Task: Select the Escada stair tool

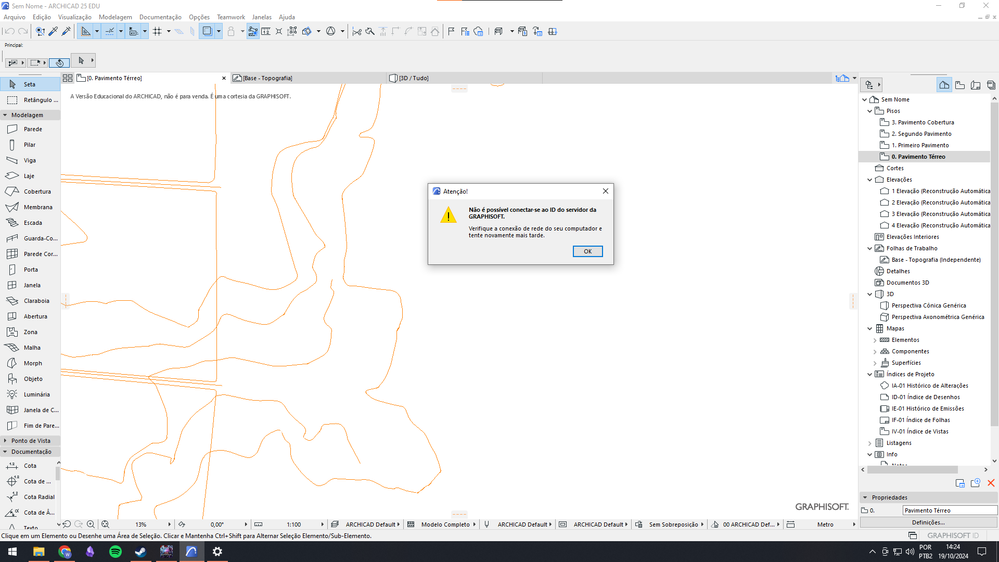Action: [x=30, y=222]
